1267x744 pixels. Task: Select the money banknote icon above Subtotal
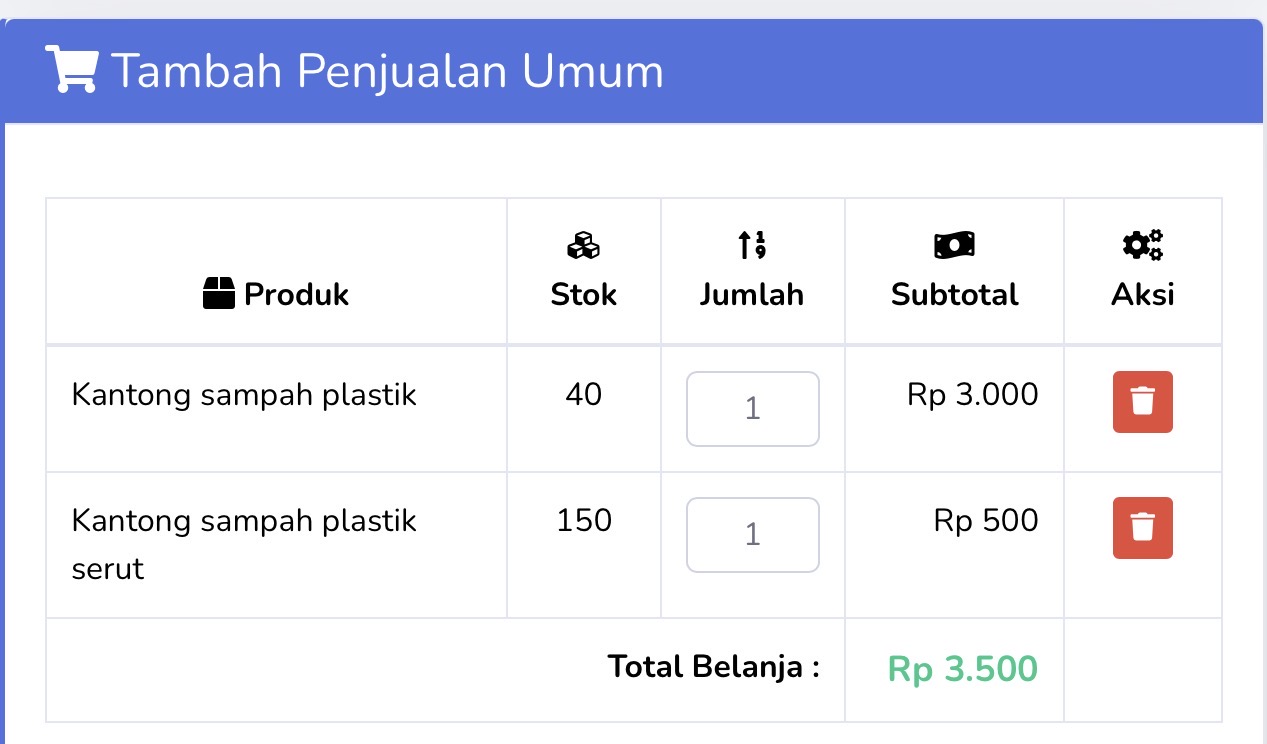tap(954, 245)
